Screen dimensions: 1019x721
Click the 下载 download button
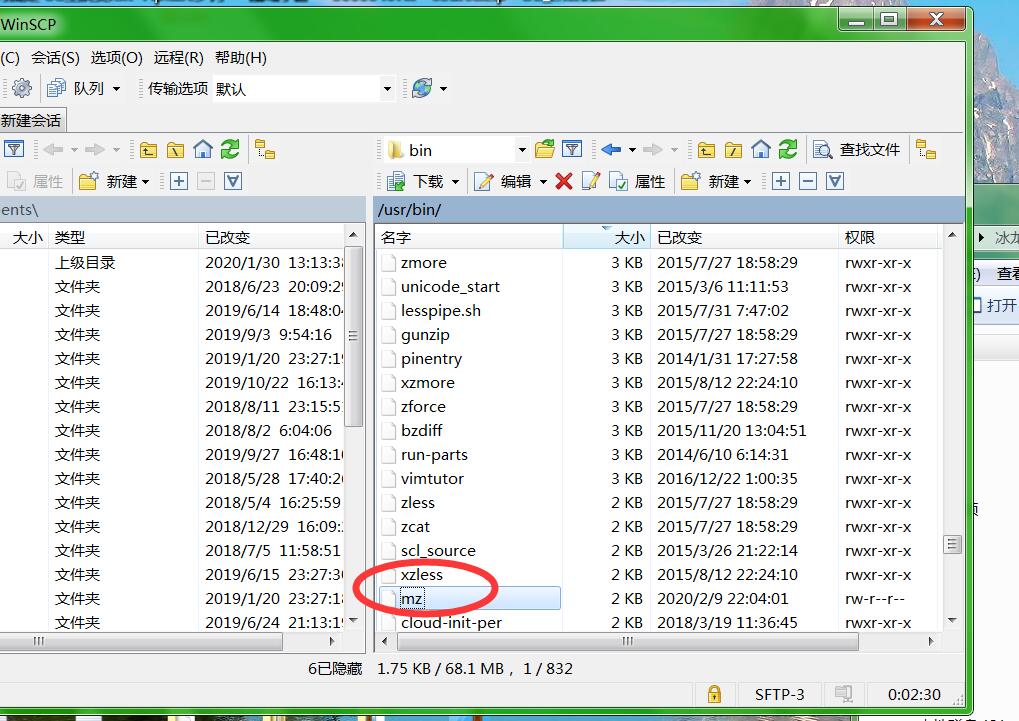point(420,181)
